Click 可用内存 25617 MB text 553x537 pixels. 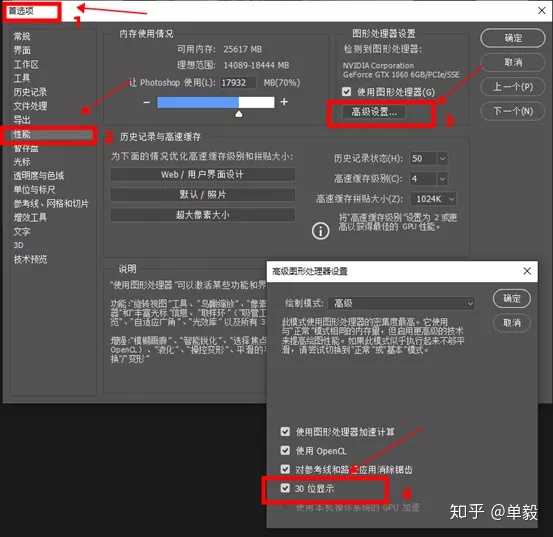[x=219, y=49]
